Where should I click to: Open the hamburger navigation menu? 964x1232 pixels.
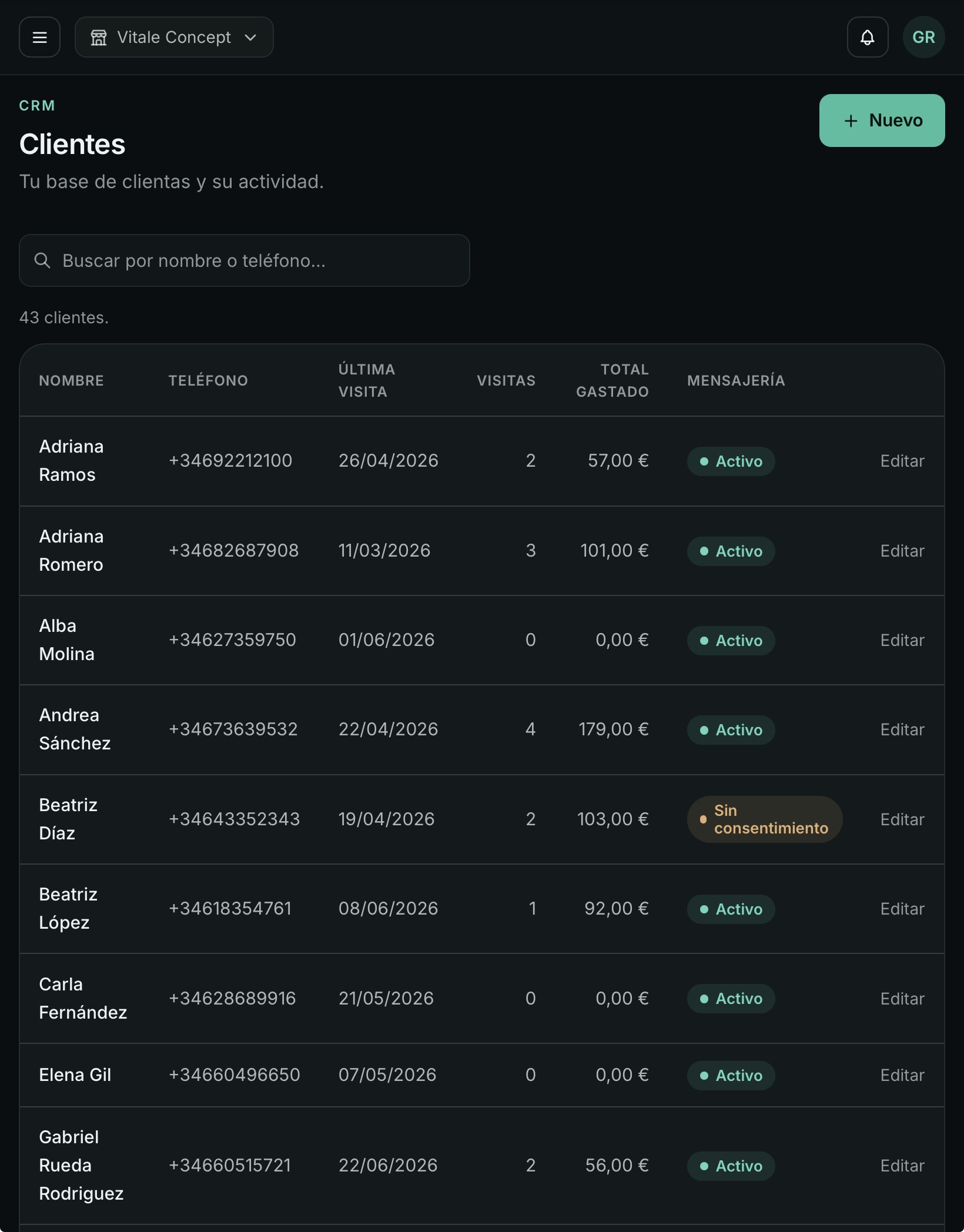click(x=39, y=37)
